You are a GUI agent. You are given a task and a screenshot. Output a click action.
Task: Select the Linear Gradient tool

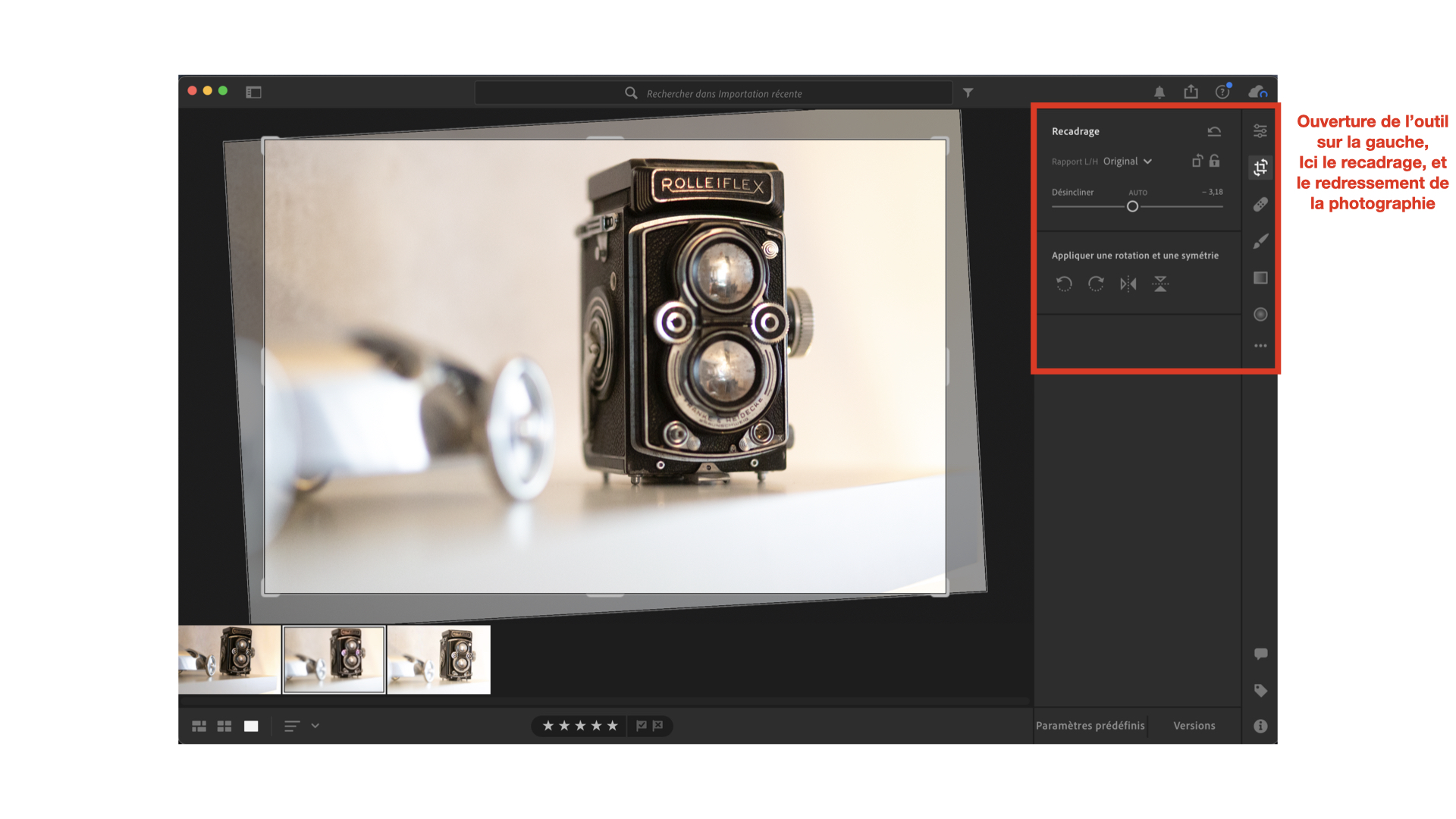[1260, 278]
